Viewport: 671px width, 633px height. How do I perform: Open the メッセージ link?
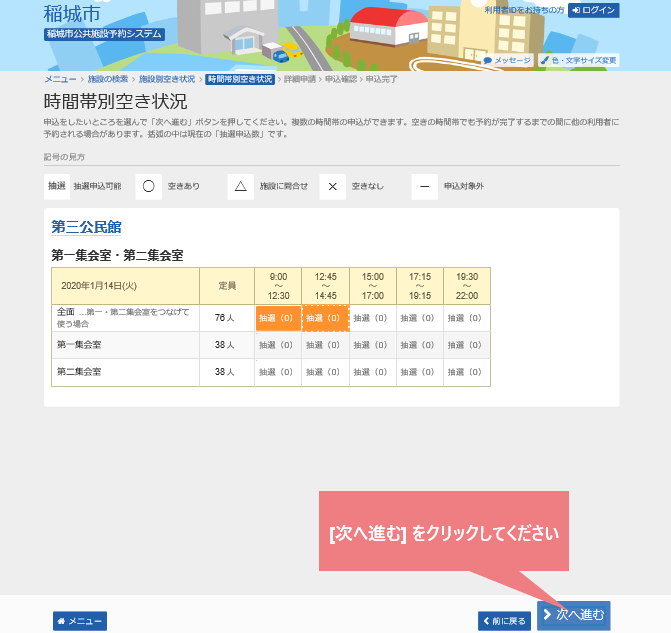coord(507,60)
